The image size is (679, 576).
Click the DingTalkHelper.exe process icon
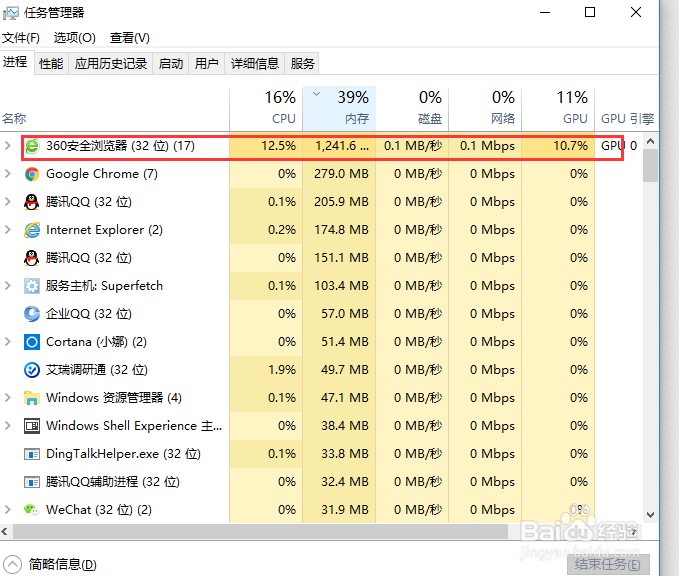click(x=32, y=454)
